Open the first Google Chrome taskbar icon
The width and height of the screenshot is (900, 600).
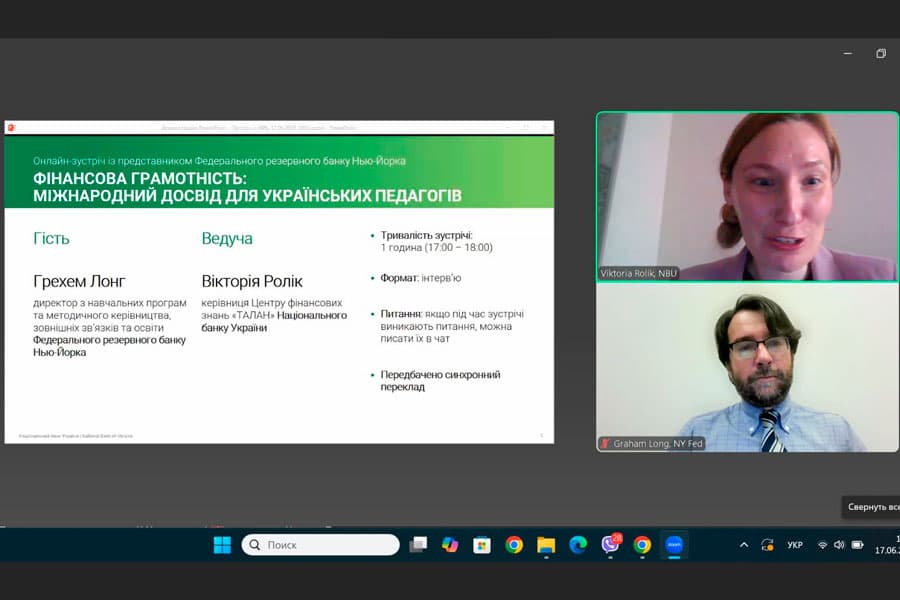tap(514, 545)
